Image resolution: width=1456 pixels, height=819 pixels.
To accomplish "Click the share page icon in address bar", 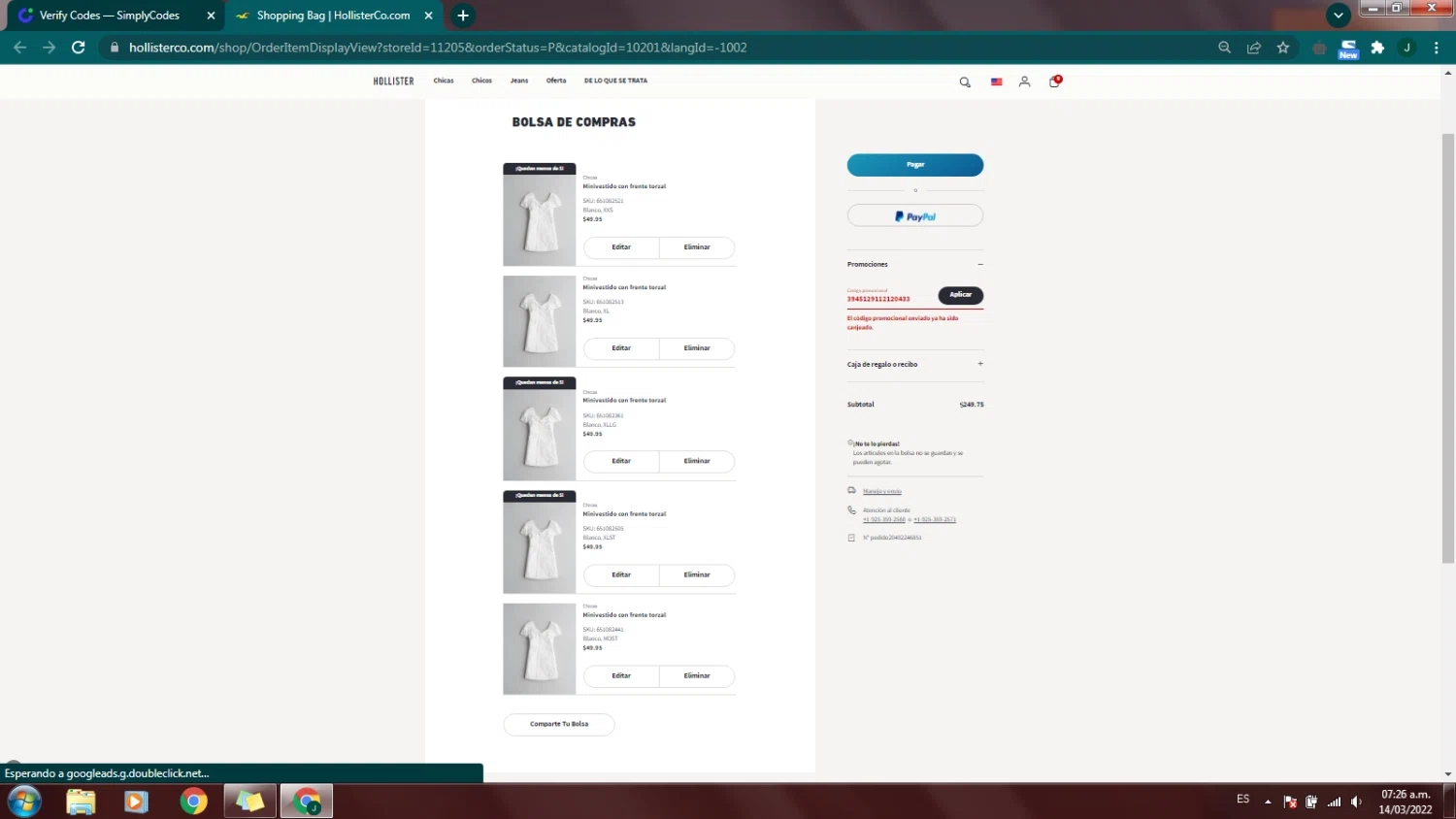I will 1254,48.
